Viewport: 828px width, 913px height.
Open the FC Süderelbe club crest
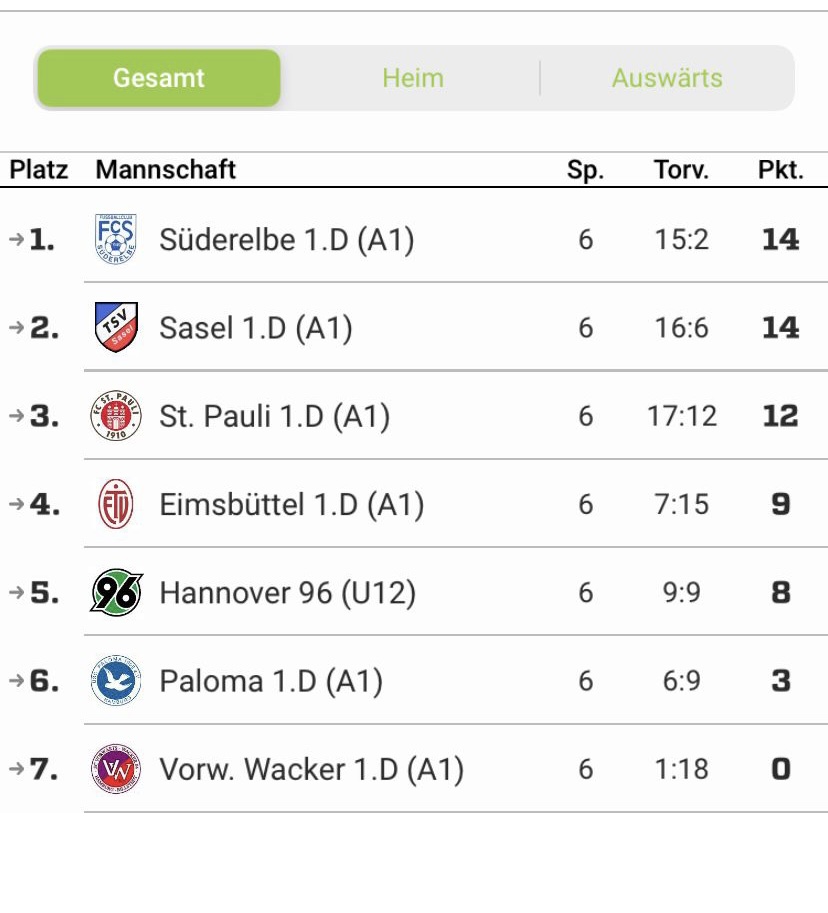(116, 239)
